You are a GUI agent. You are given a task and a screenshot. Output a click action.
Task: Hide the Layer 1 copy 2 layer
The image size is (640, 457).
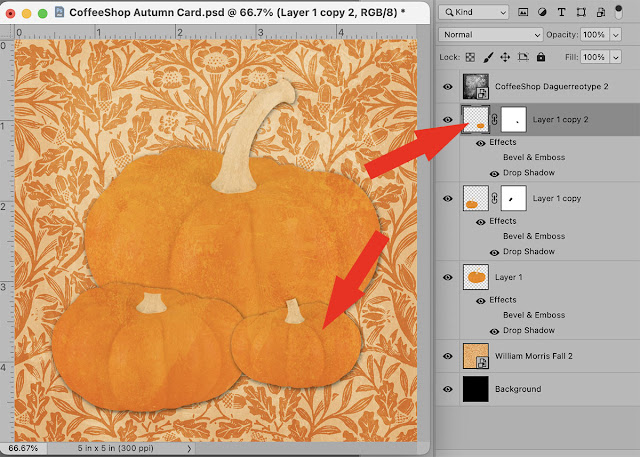[448, 120]
